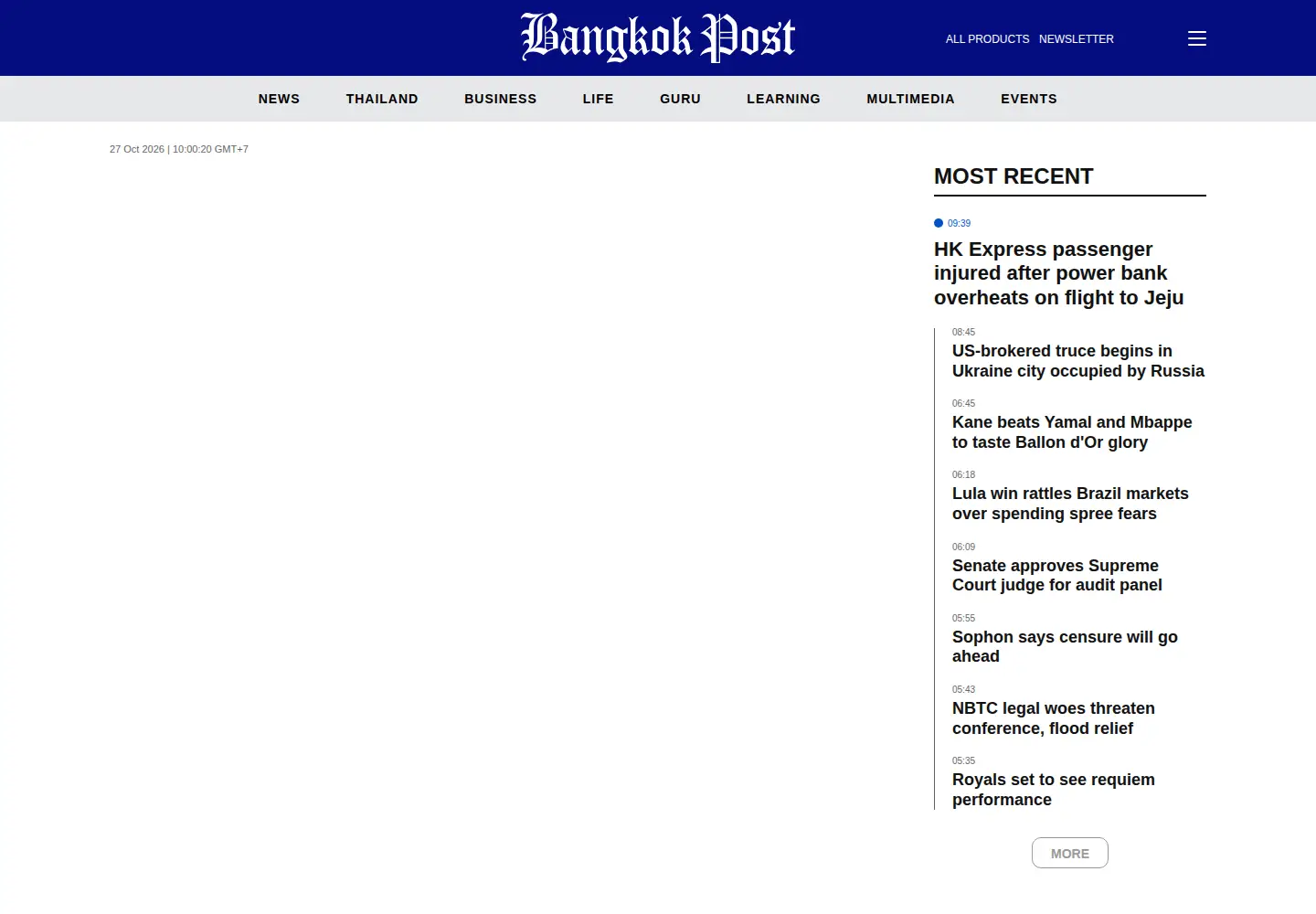The image size is (1316, 914).
Task: Click the 05:35 timestamp
Action: [963, 760]
